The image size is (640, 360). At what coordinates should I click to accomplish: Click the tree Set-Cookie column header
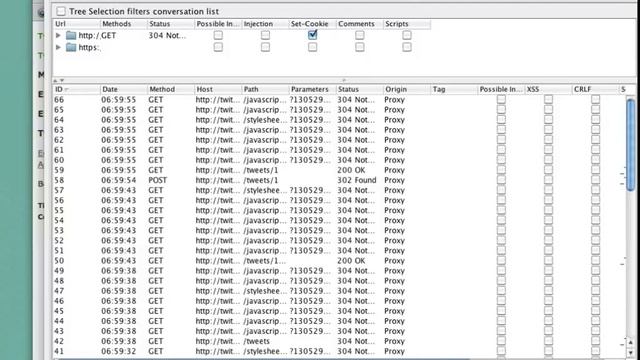pos(312,24)
